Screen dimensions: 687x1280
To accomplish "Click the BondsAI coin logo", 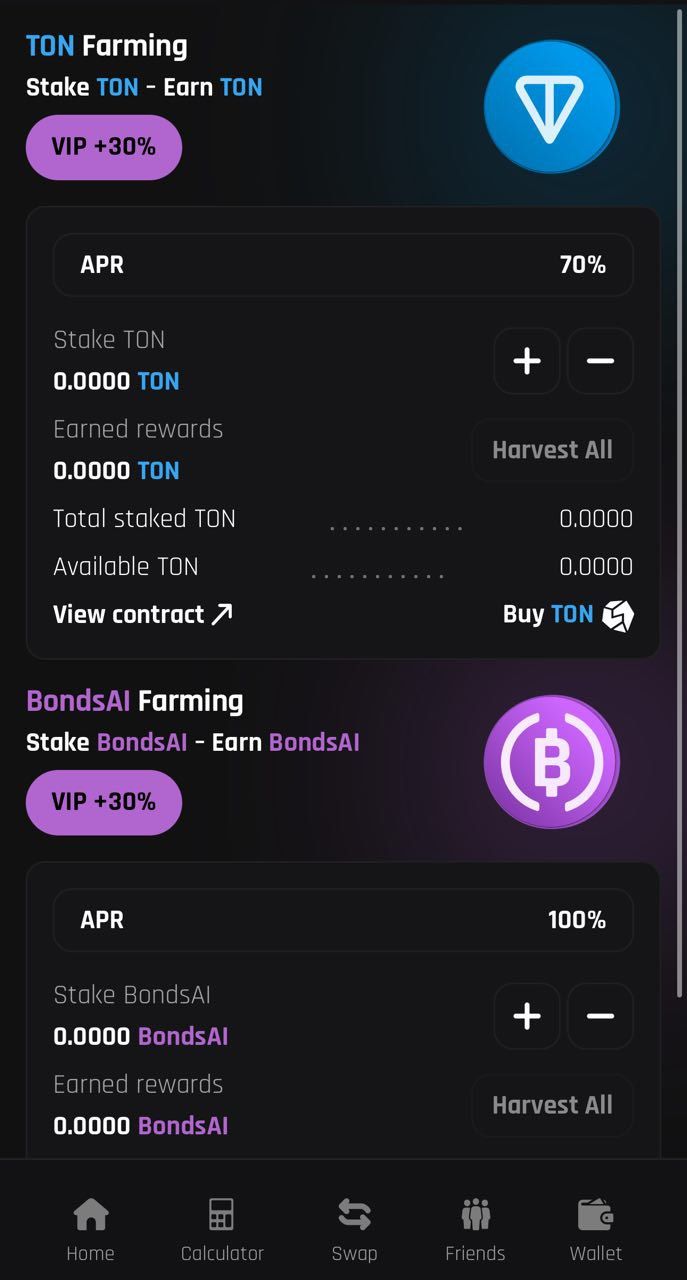I will [x=551, y=761].
